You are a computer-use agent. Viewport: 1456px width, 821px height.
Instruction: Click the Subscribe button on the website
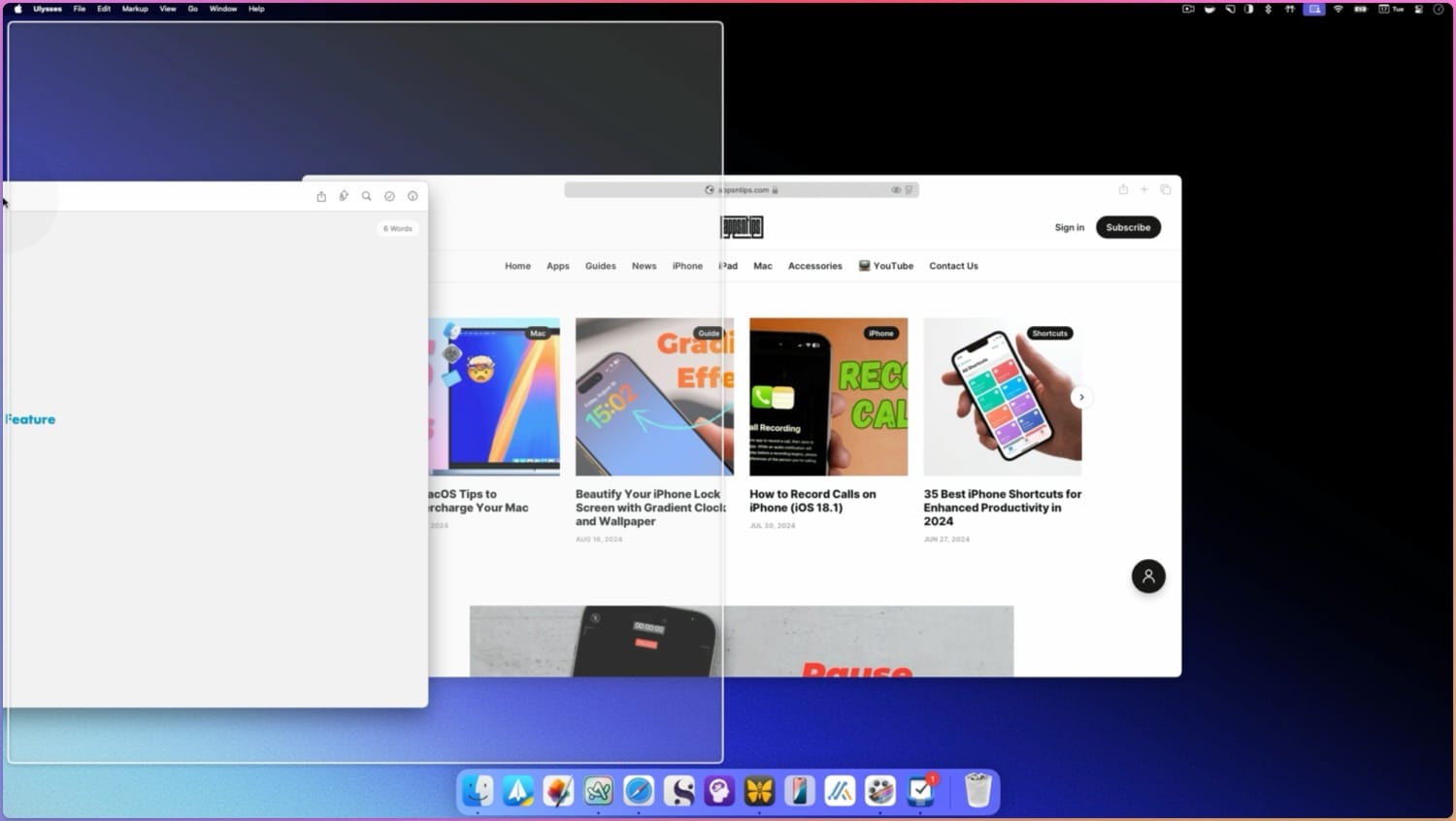[1128, 227]
